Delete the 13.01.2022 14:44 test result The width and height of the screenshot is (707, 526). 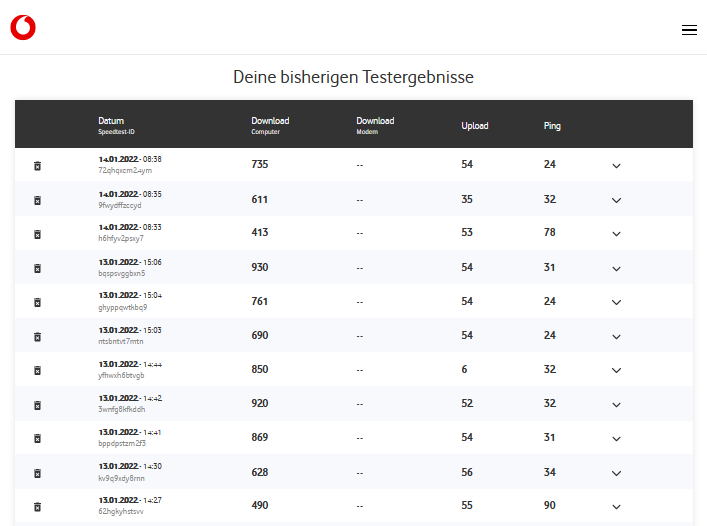37,370
